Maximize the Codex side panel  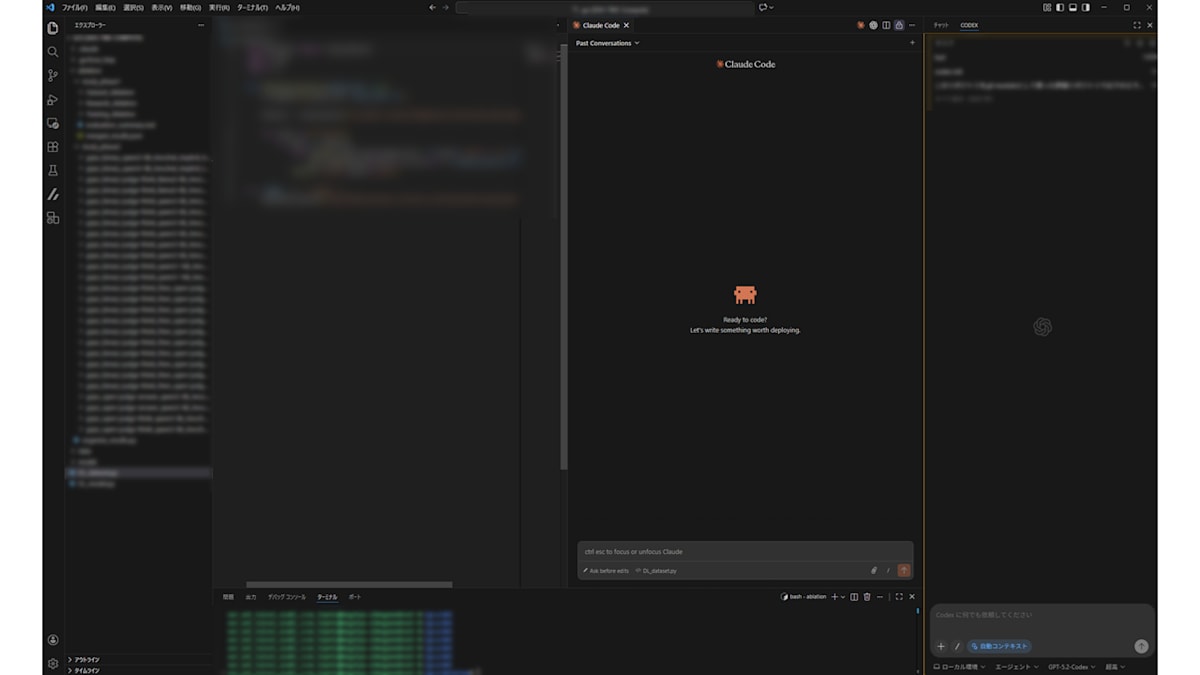tap(1137, 25)
